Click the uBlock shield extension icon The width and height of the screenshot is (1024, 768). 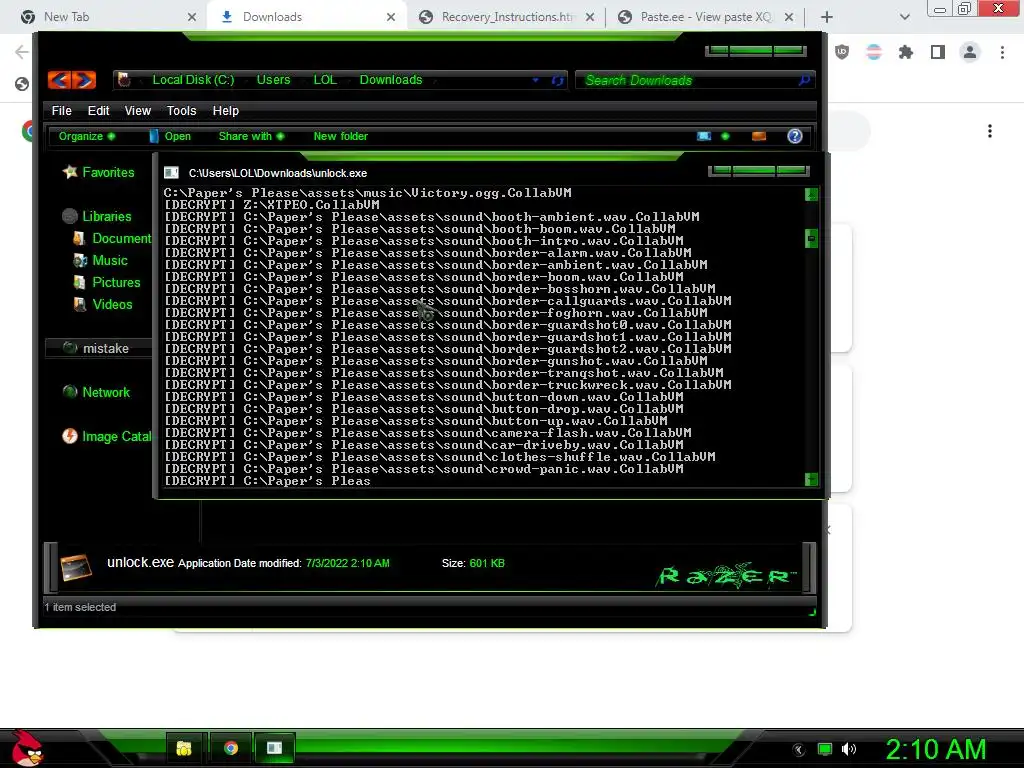click(x=842, y=52)
